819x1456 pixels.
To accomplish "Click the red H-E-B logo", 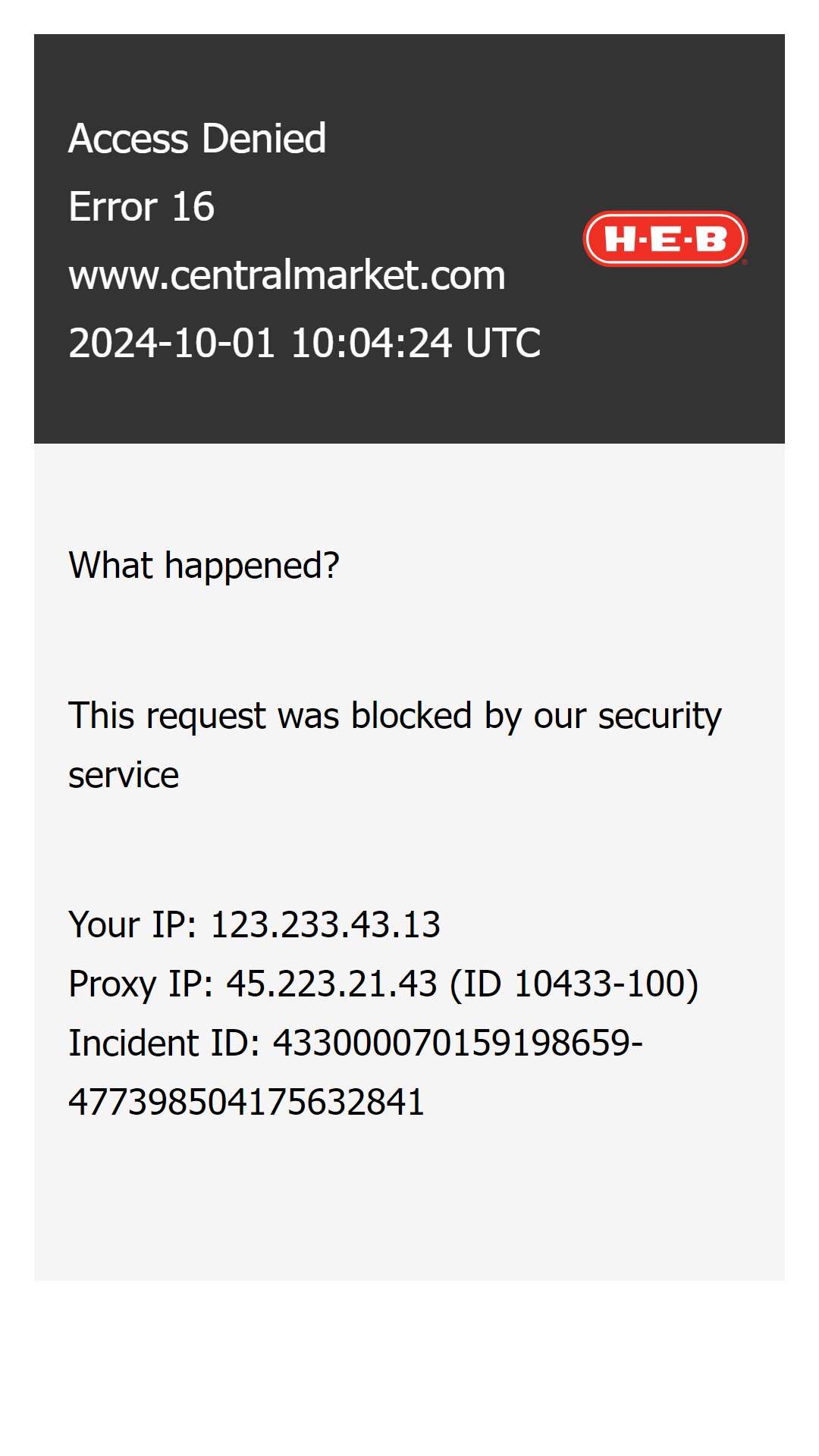I will click(x=665, y=239).
